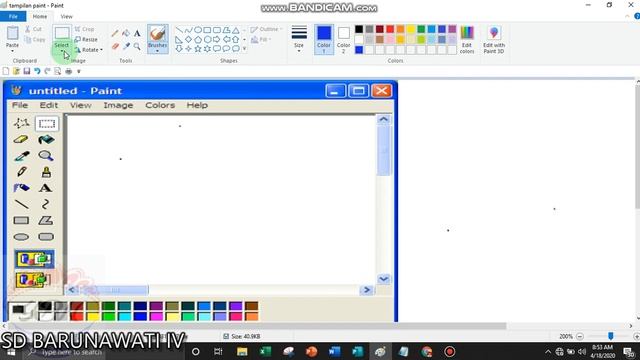
Task: Click Print icon in Quick Access Toolbar
Action: [69, 71]
